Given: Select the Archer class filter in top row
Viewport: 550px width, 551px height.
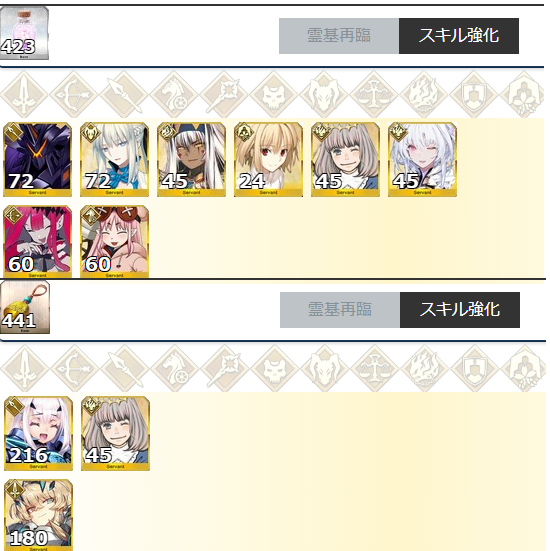Looking at the screenshot, I should tap(74, 94).
